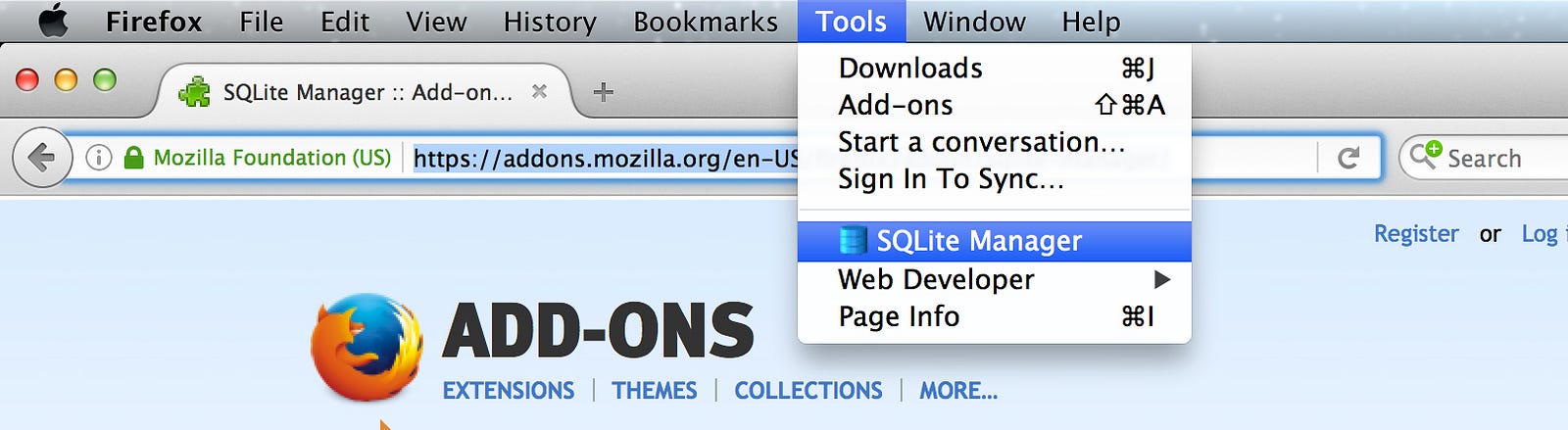The image size is (1568, 430).
Task: Close the SQLite Manager tab
Action: click(x=539, y=91)
